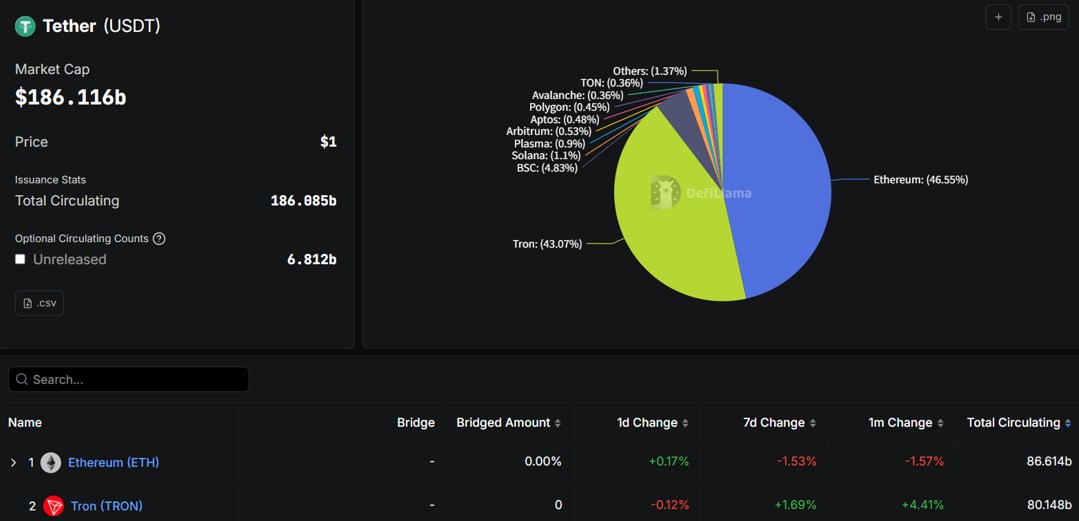Open the Ethereum (ETH) link
The height and width of the screenshot is (521, 1079).
point(113,462)
